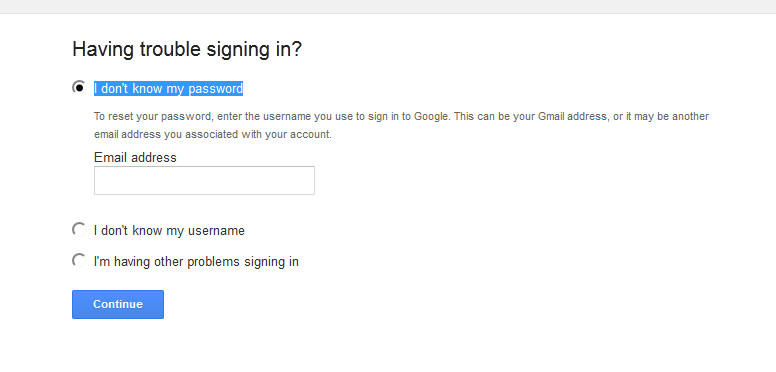Screen dimensions: 776x372
Task: Click the "I'm having other problems signing in" label
Action: (x=196, y=261)
